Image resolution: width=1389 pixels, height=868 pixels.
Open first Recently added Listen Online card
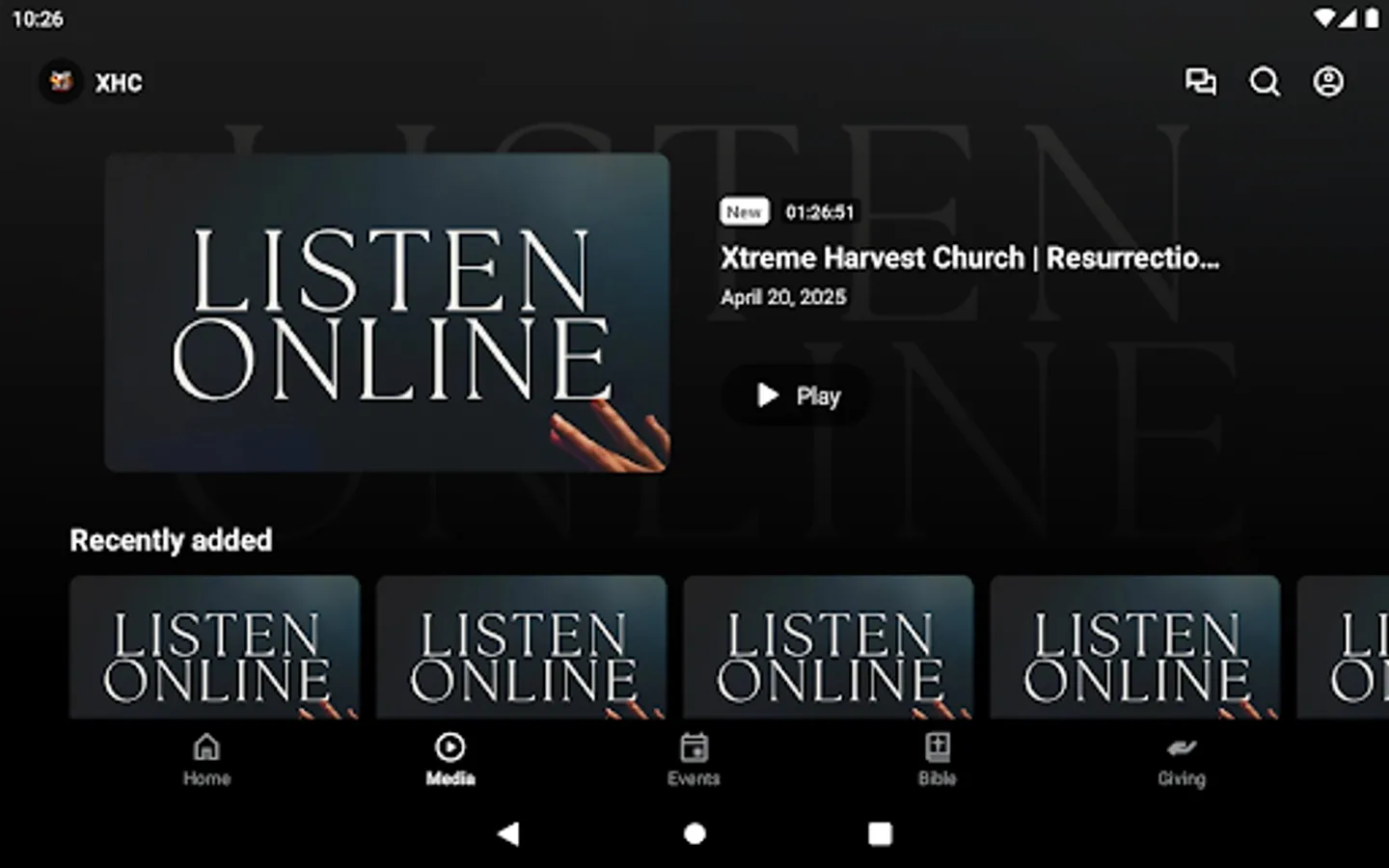point(214,647)
